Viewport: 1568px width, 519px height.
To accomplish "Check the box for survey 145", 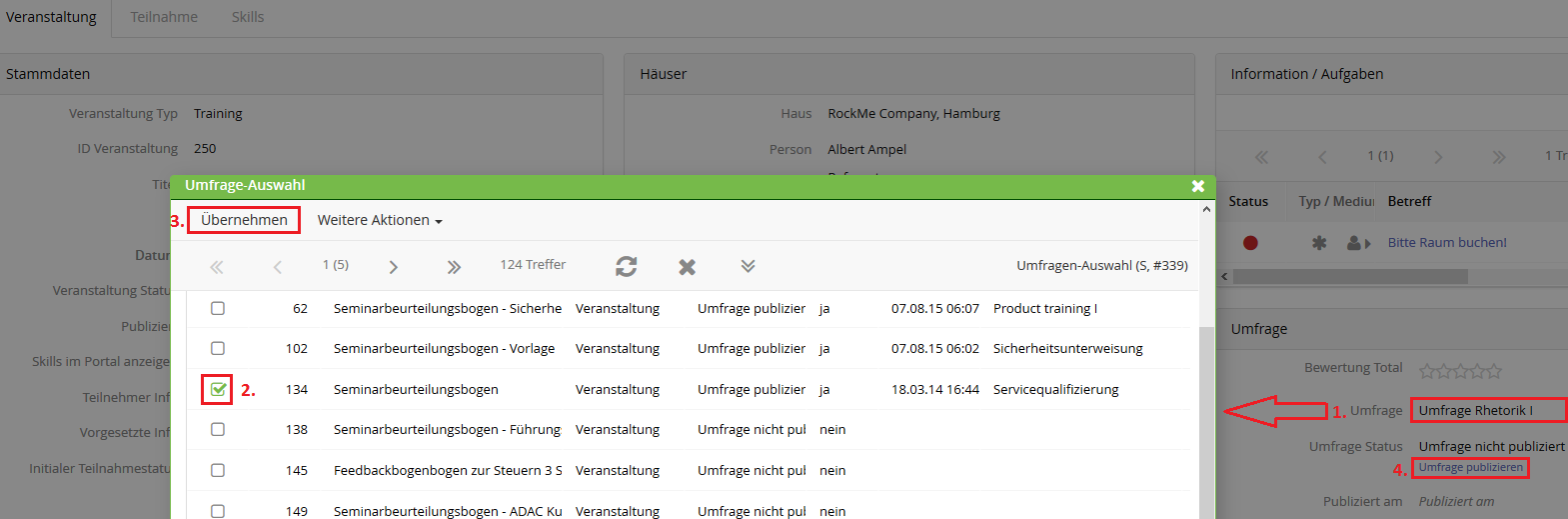I will tap(218, 470).
